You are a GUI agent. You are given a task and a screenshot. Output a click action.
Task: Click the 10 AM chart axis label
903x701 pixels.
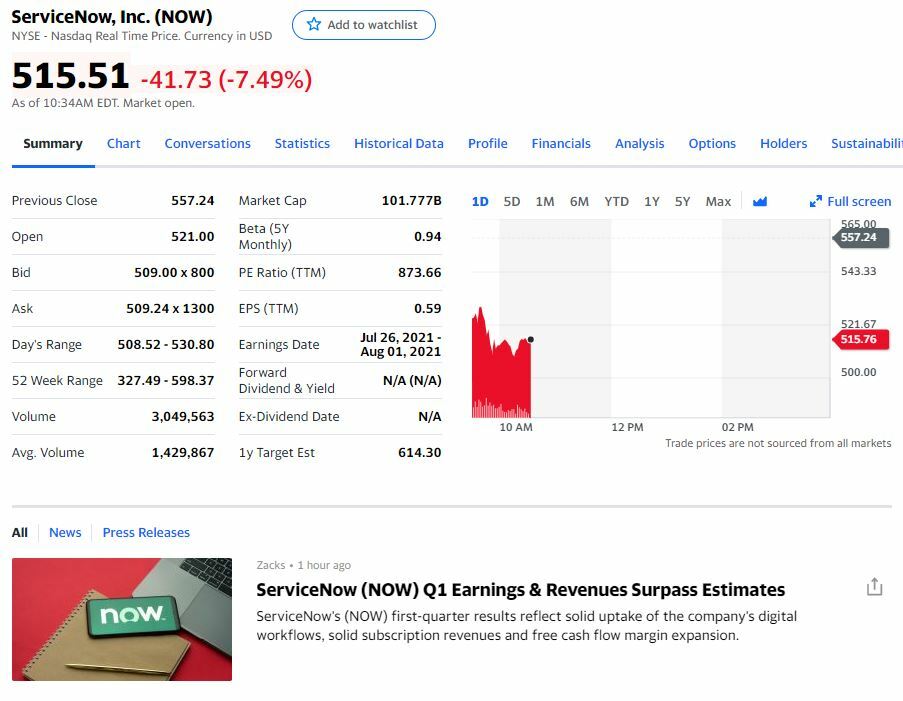(x=515, y=427)
